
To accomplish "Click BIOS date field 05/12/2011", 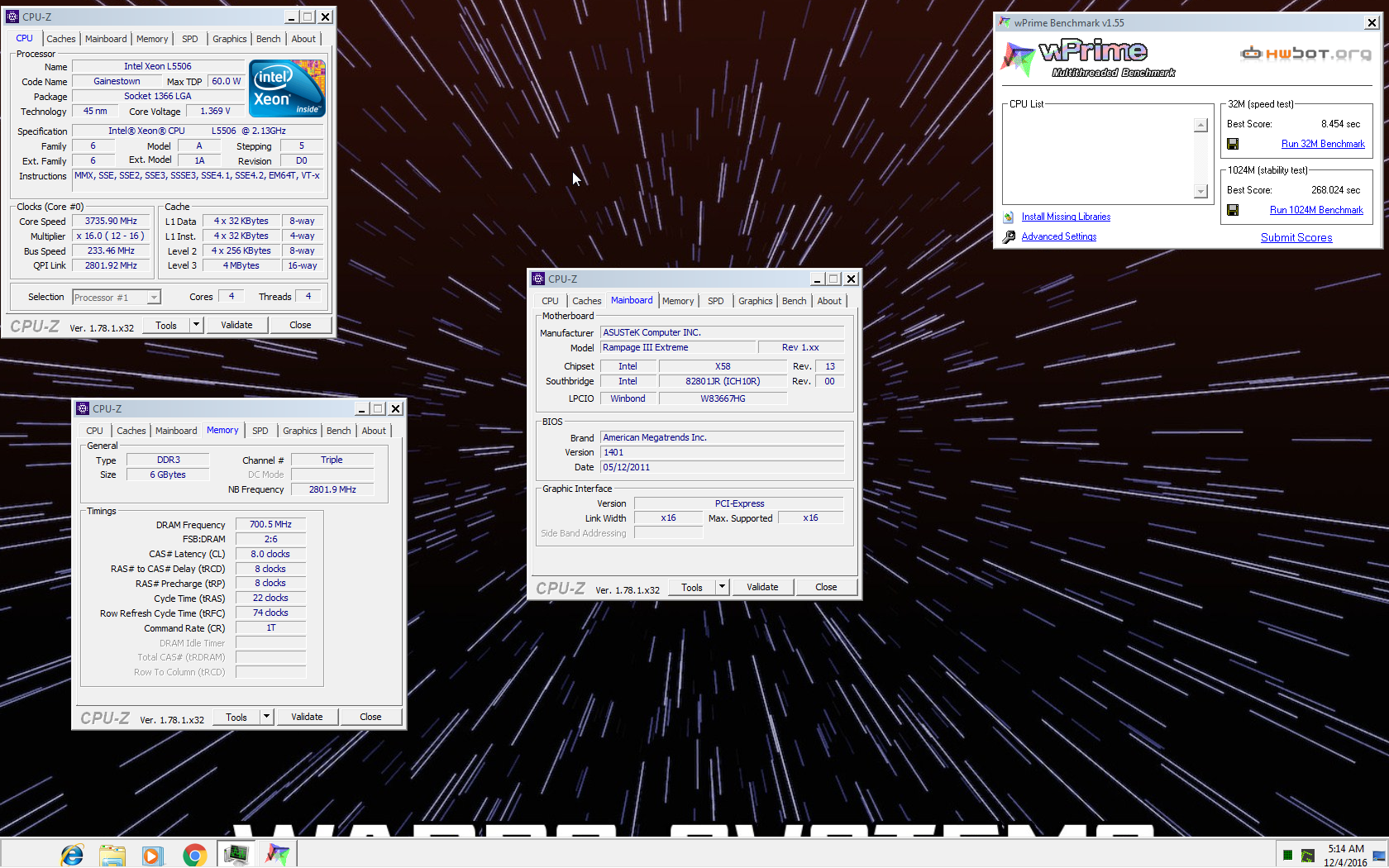I will 723,467.
